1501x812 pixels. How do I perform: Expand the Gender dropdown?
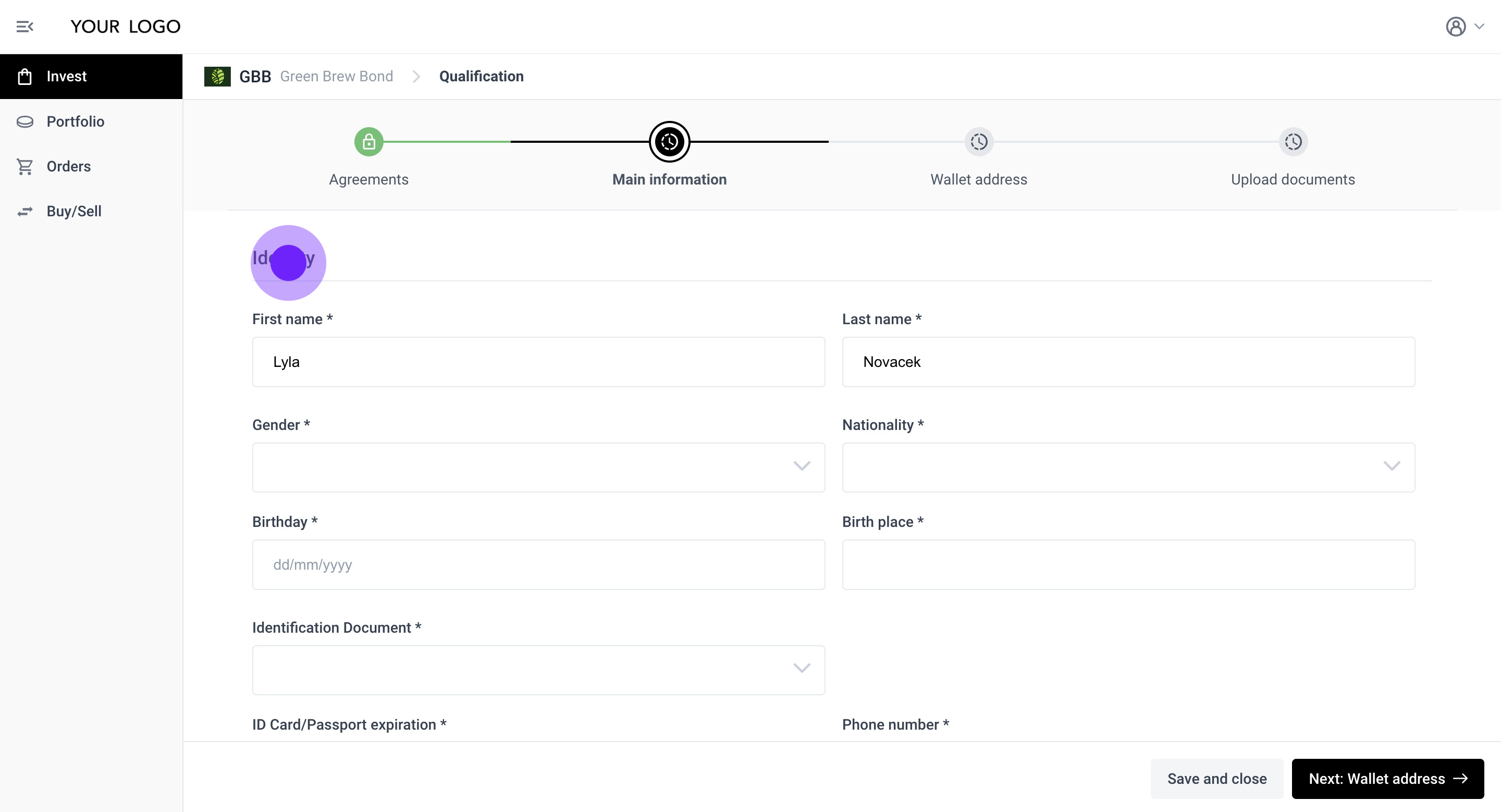(x=538, y=467)
